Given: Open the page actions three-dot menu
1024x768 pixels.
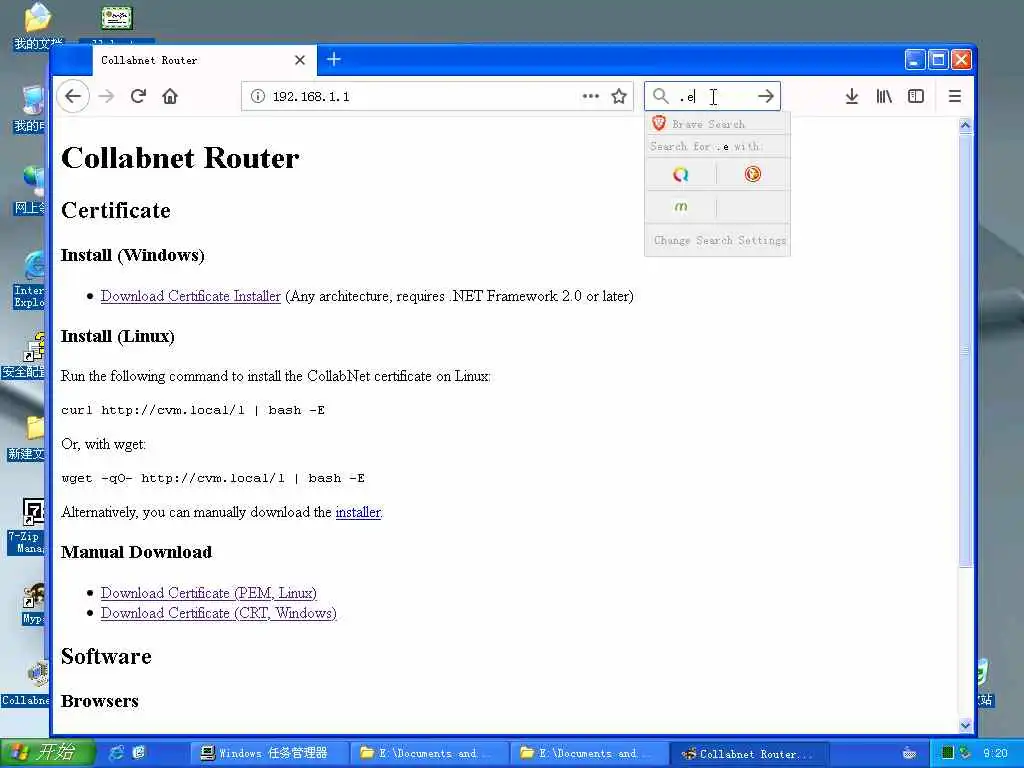Looking at the screenshot, I should 590,96.
